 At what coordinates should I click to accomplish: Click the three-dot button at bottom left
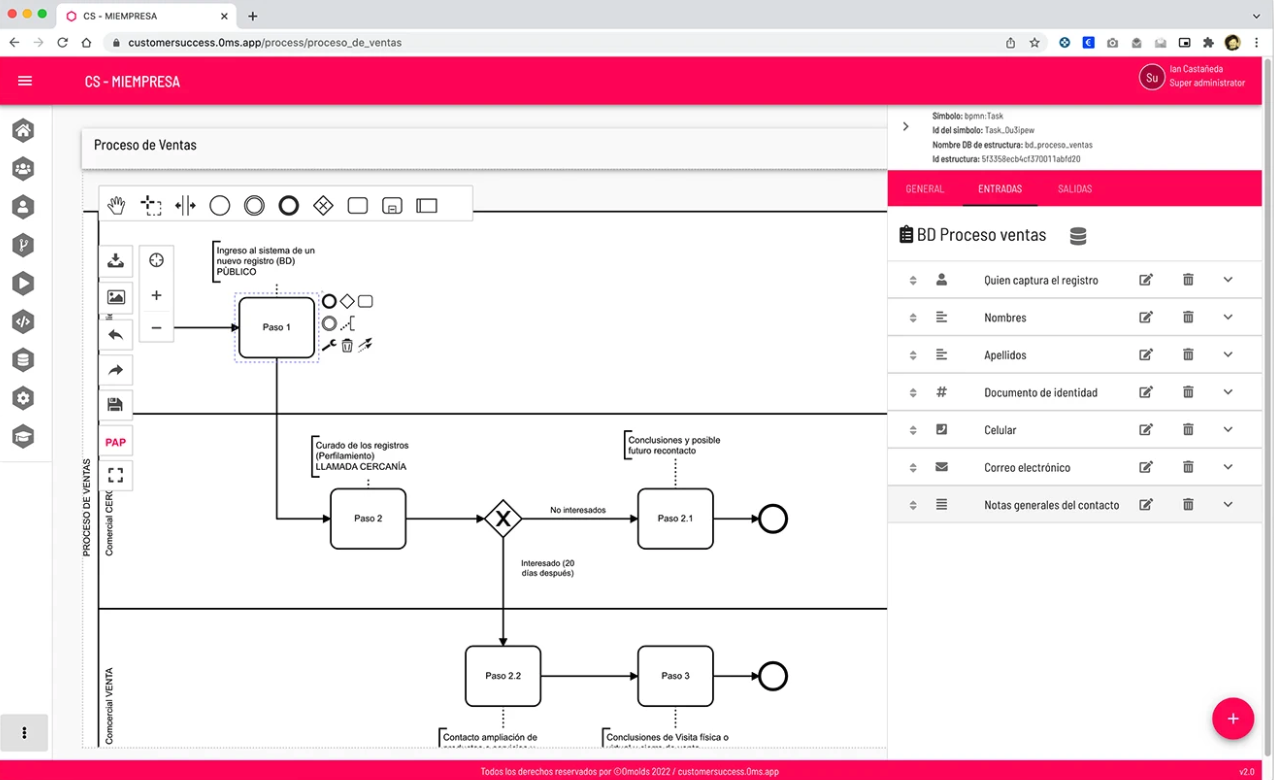pos(24,733)
